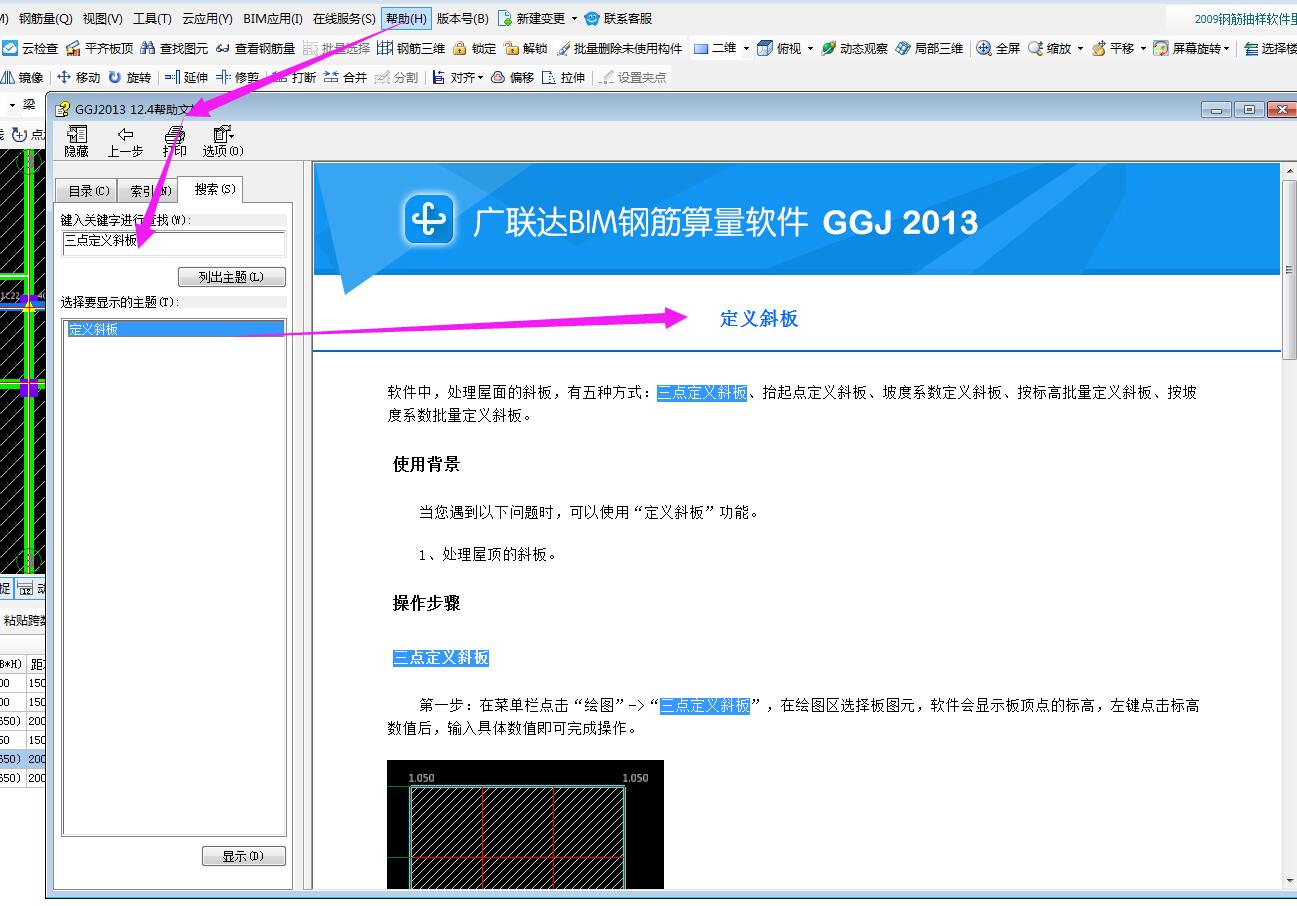1297x906 pixels.
Task: Click the 查看钢筋量 tool
Action: pos(255,48)
